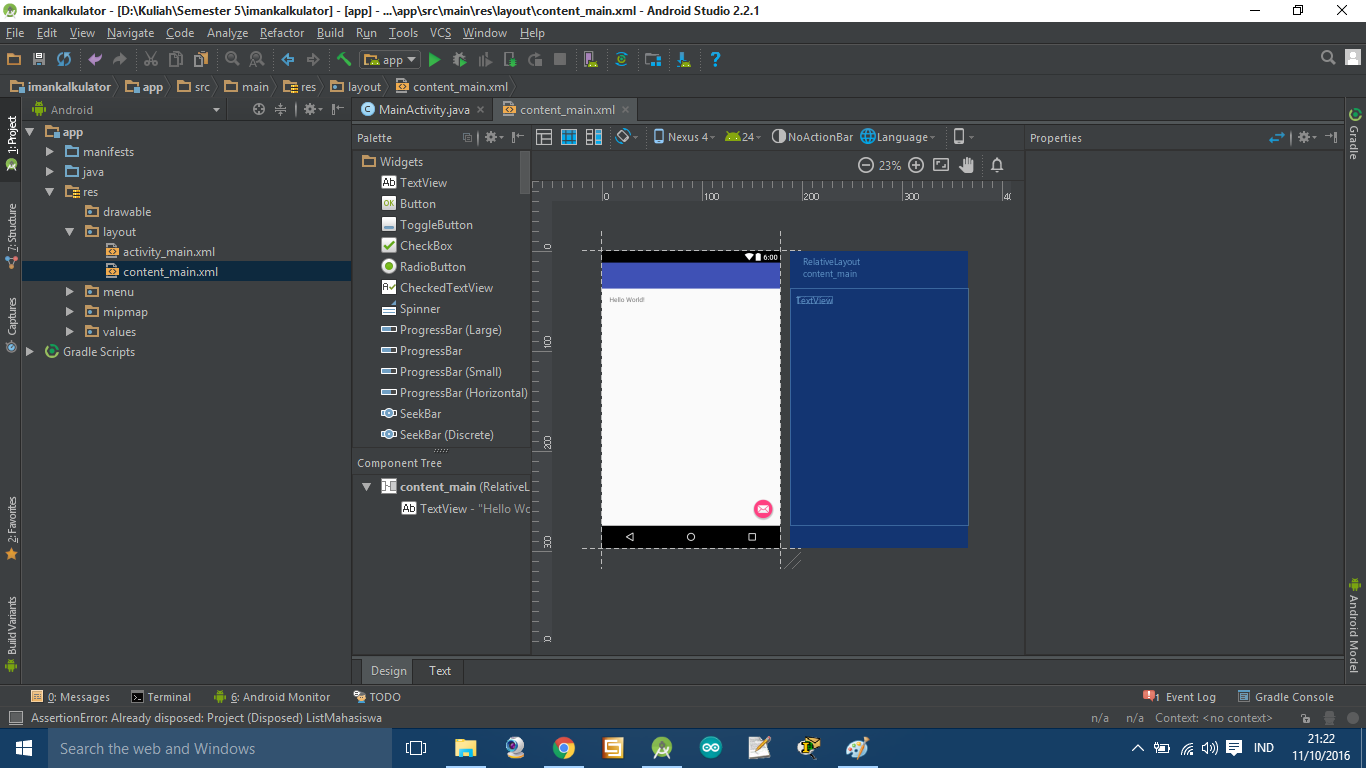Click the Search everywhere magnifier icon top right
The height and width of the screenshot is (768, 1366).
coord(1327,59)
